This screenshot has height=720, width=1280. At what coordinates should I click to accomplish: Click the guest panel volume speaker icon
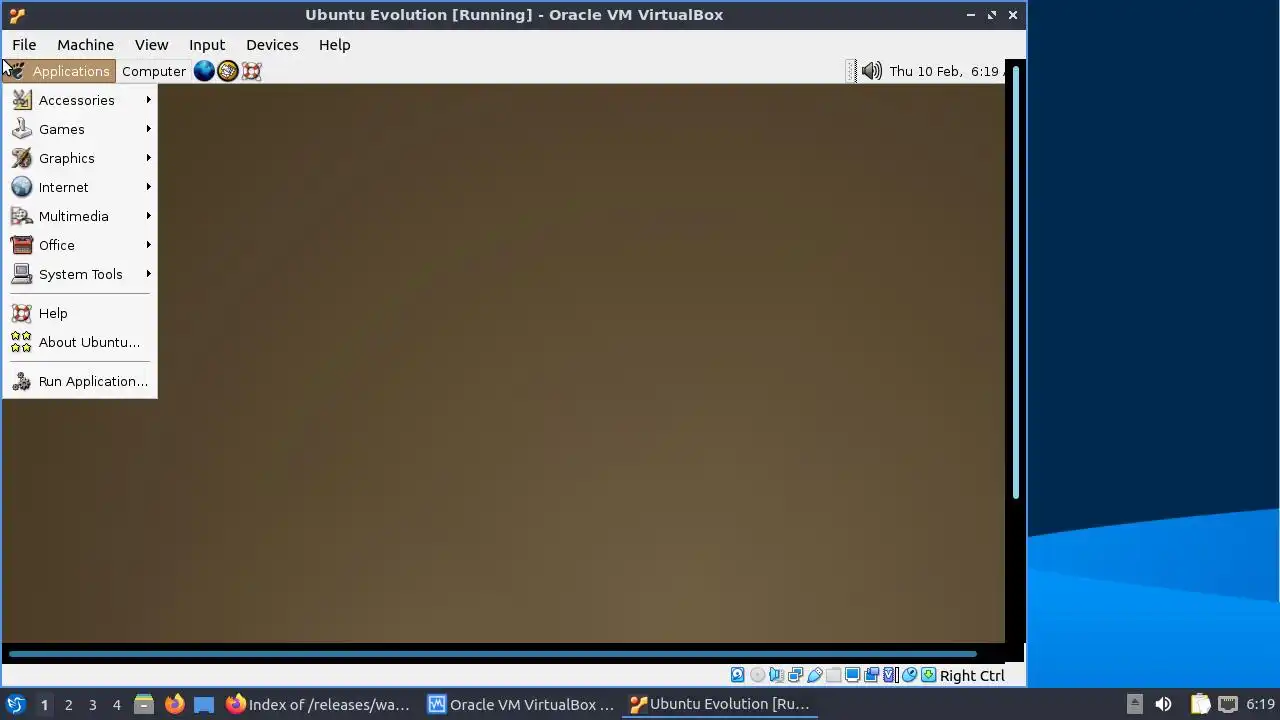872,71
